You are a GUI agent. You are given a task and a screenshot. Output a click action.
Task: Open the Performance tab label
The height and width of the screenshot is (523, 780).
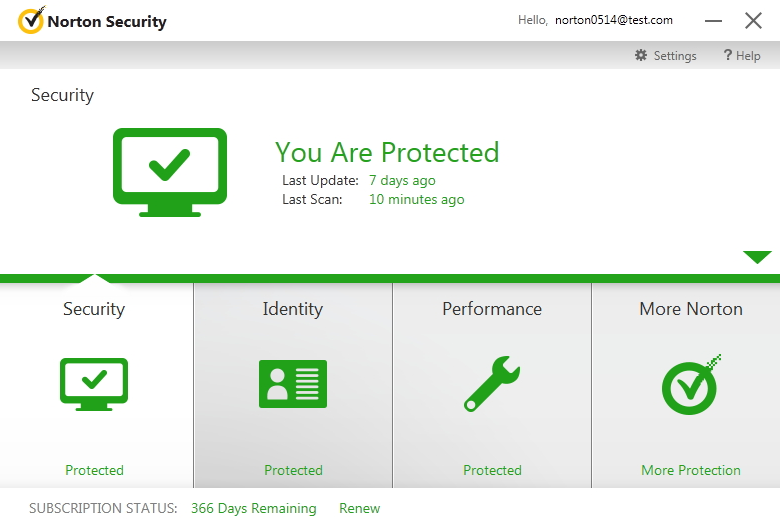492,309
